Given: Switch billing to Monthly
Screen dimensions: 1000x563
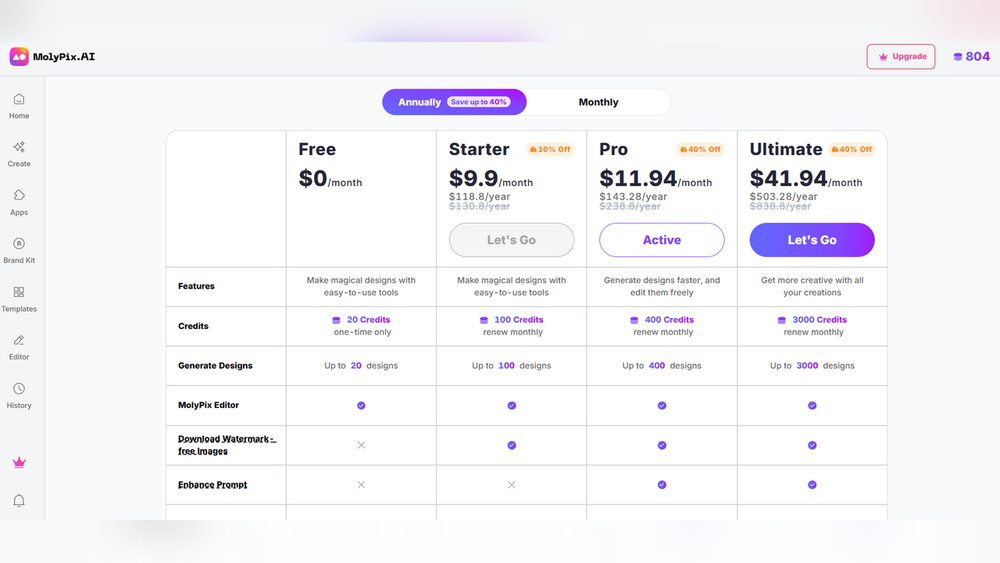Looking at the screenshot, I should 598,102.
